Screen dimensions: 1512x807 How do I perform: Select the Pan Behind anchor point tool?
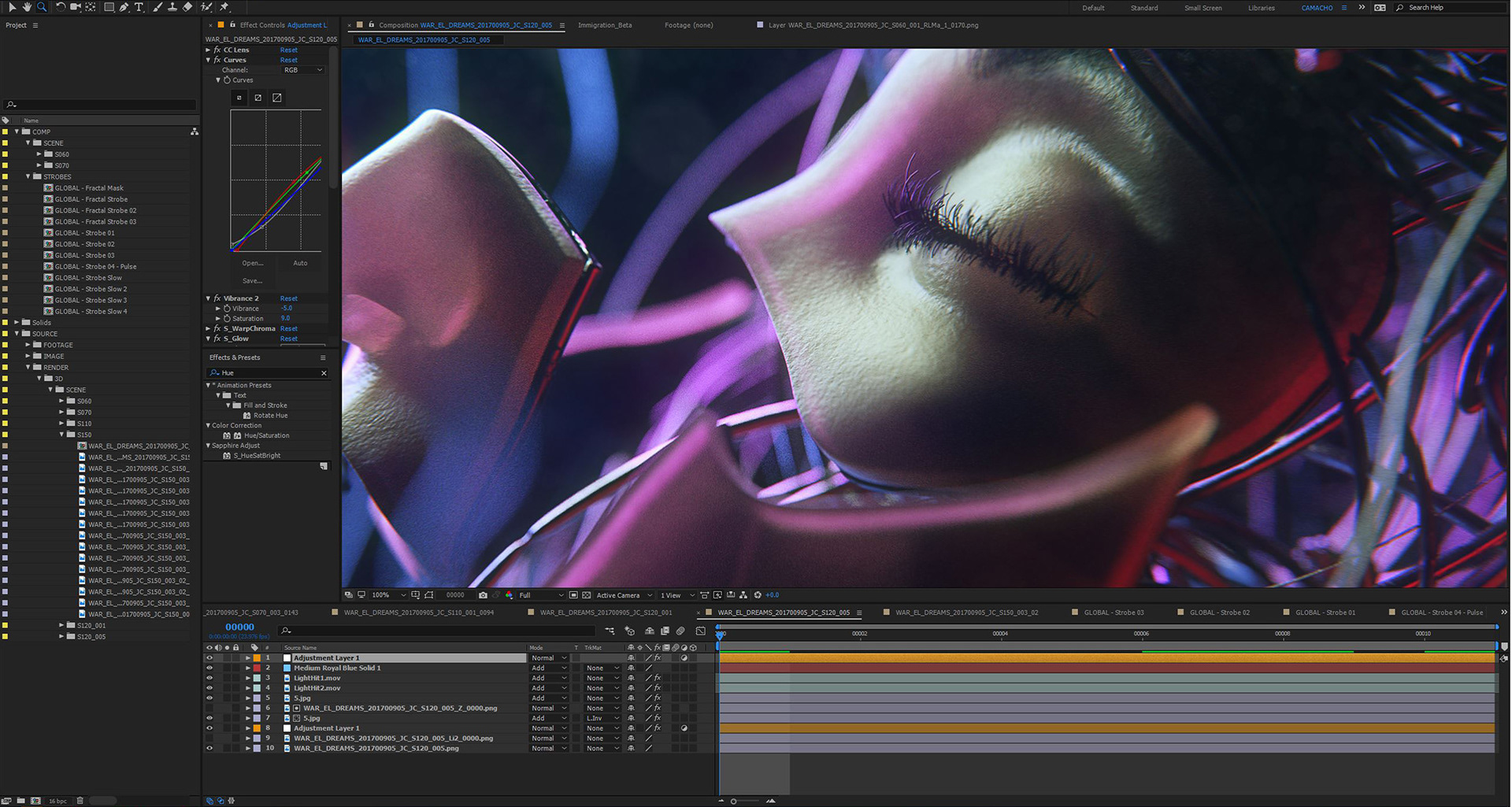91,7
